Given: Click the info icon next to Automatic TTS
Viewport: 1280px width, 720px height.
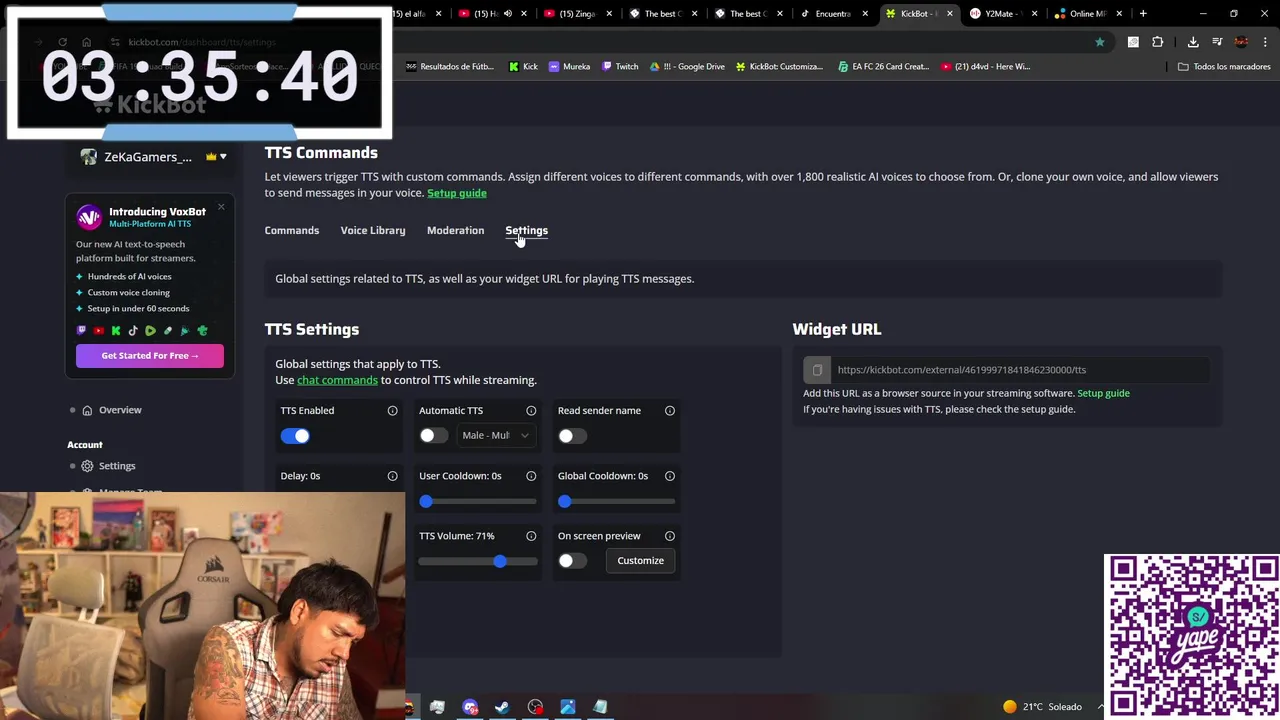Looking at the screenshot, I should [531, 411].
